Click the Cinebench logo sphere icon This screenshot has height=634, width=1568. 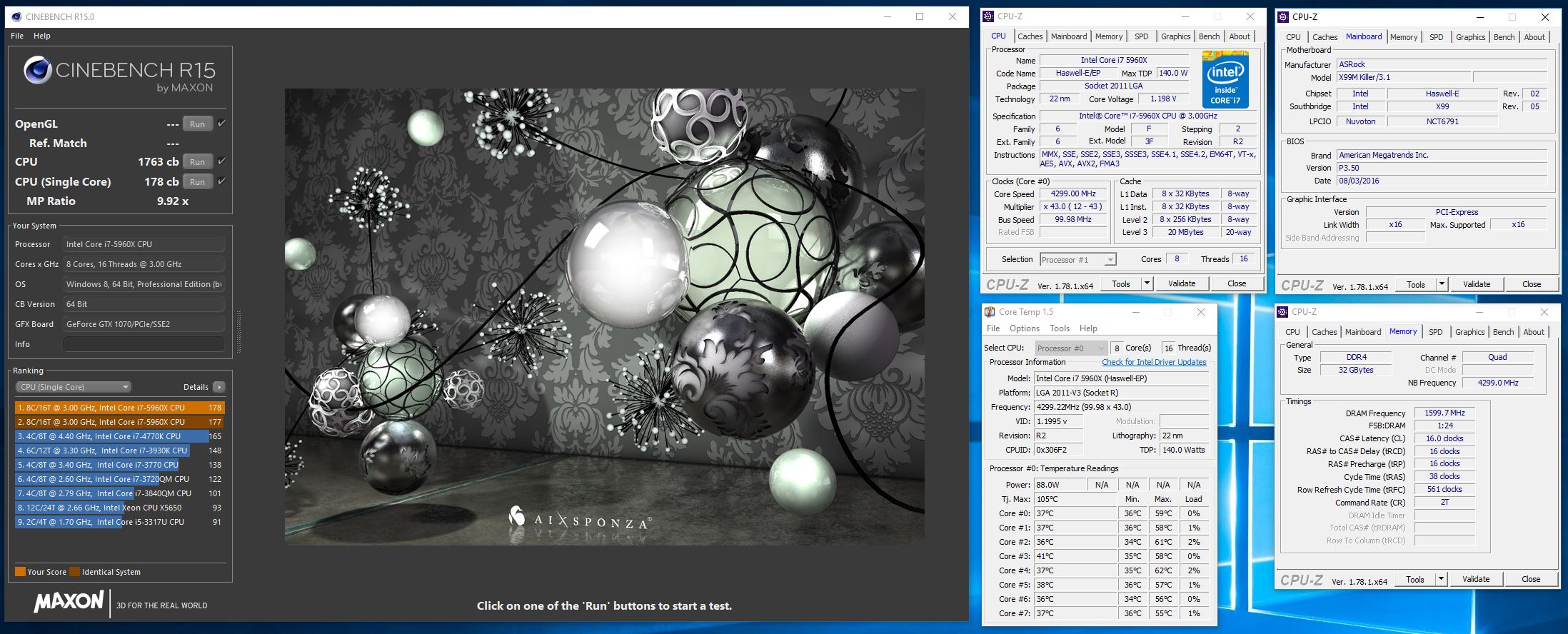click(x=37, y=70)
